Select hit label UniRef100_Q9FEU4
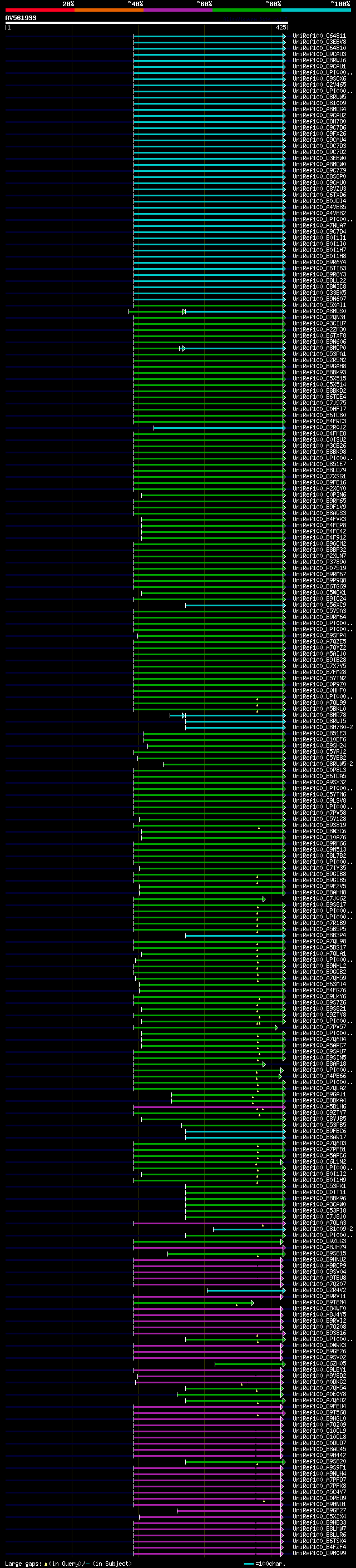 coord(319,1406)
